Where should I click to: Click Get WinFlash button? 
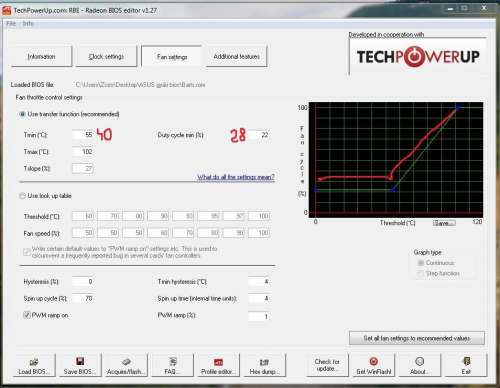pyautogui.click(x=373, y=366)
